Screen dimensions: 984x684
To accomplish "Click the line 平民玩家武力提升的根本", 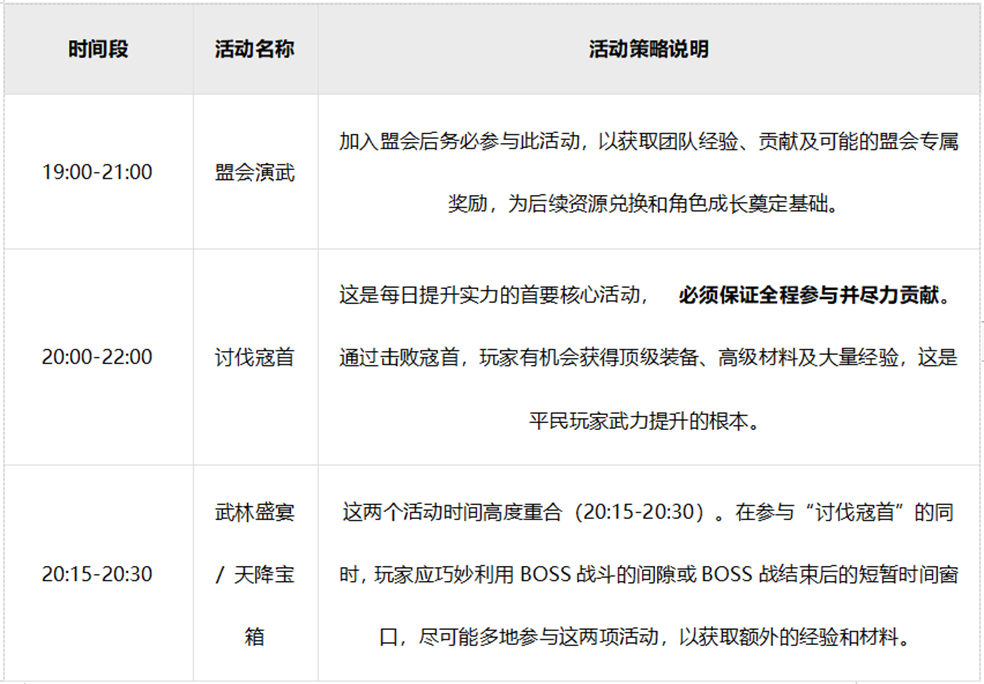I will click(644, 420).
